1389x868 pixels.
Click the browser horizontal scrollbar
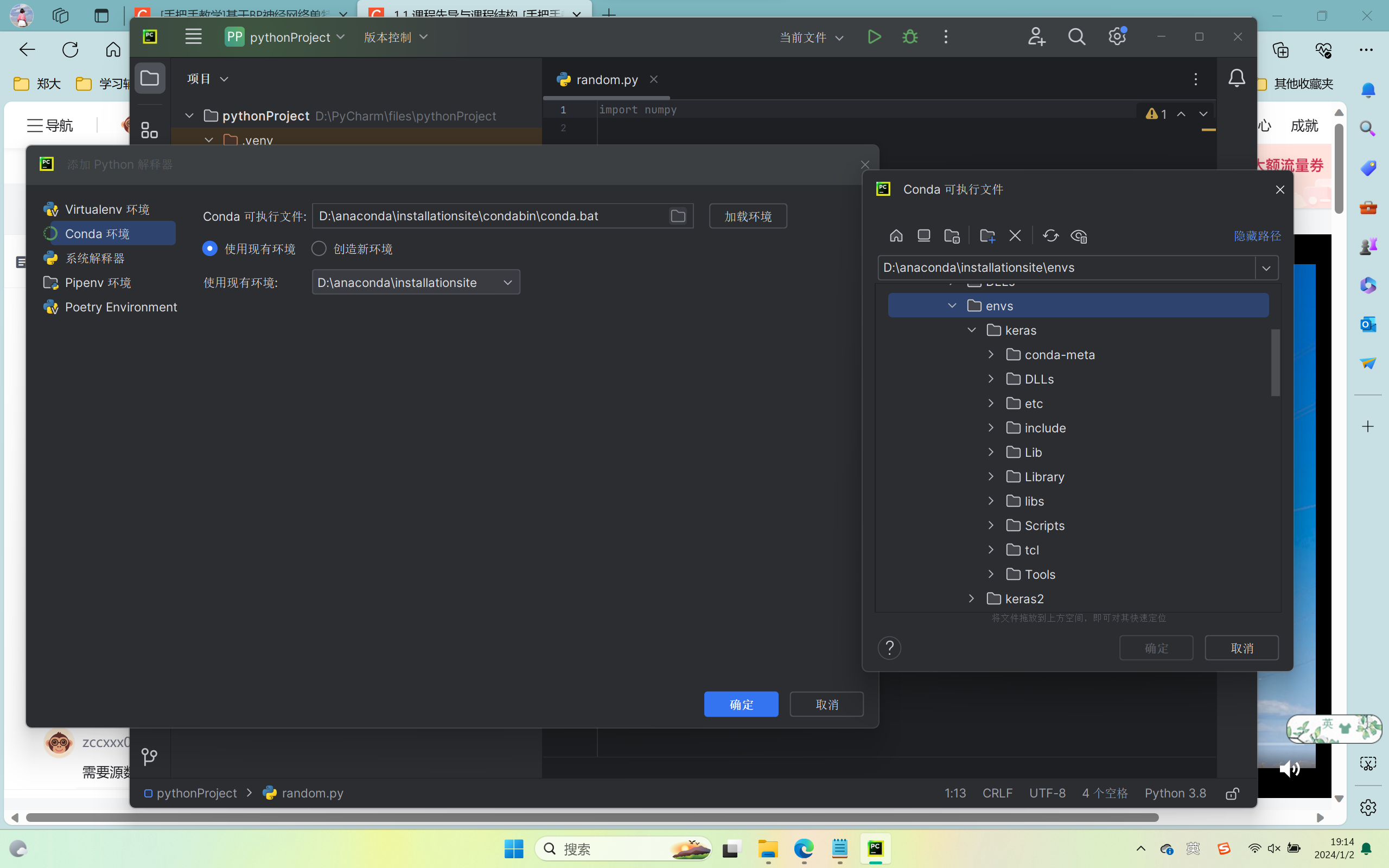(592, 818)
